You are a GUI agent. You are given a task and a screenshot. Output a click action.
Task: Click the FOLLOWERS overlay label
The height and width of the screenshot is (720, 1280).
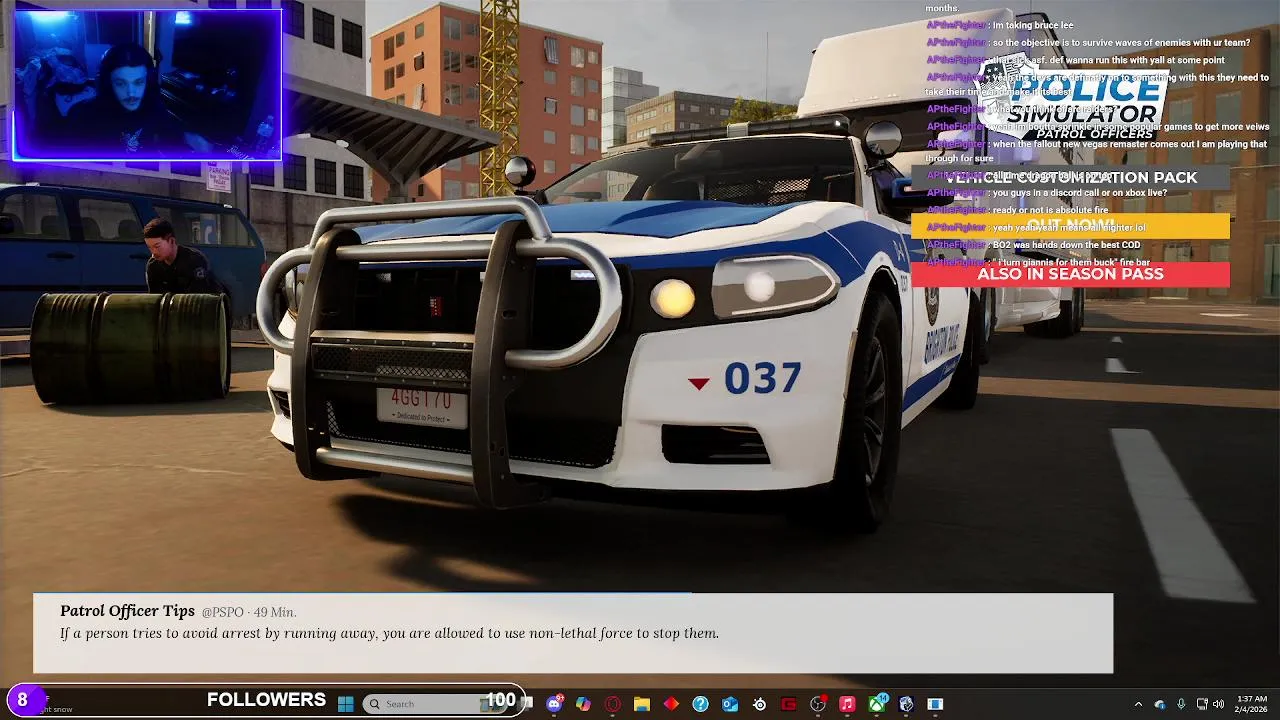tap(266, 700)
